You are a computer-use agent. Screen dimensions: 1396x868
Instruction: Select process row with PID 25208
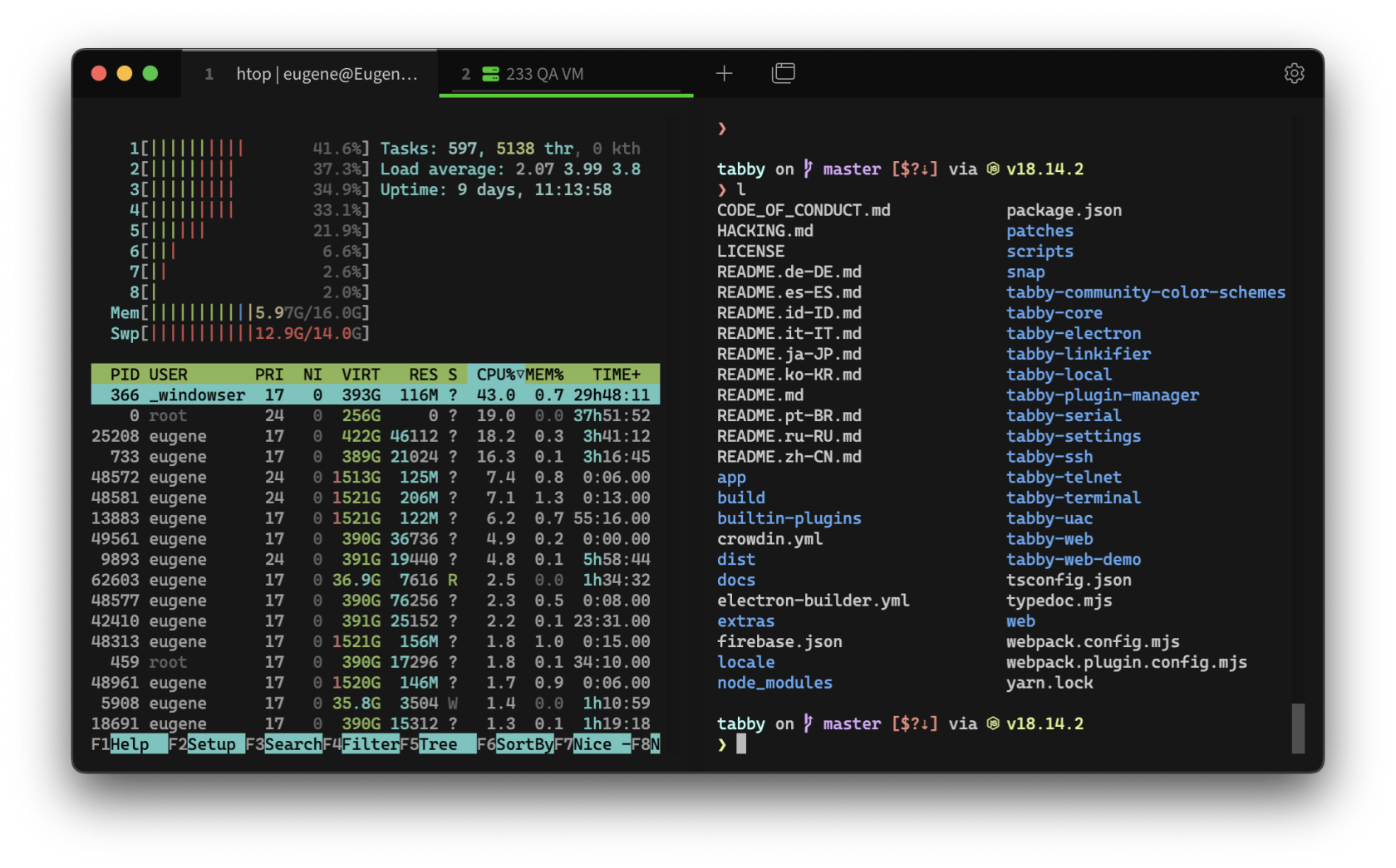point(376,436)
